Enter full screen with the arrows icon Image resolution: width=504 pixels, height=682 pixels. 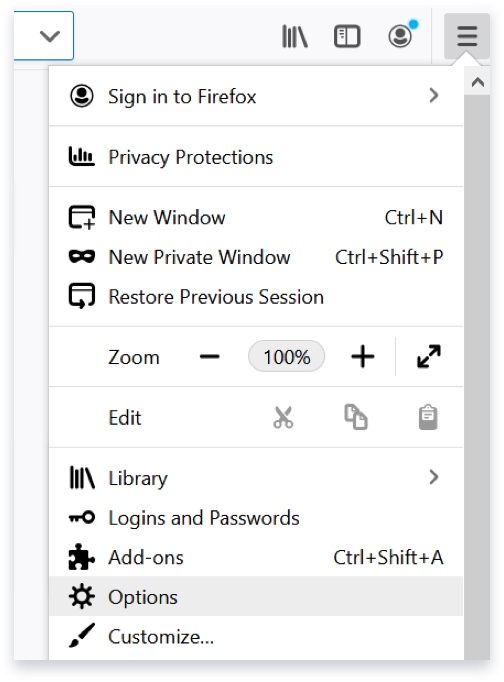[429, 357]
